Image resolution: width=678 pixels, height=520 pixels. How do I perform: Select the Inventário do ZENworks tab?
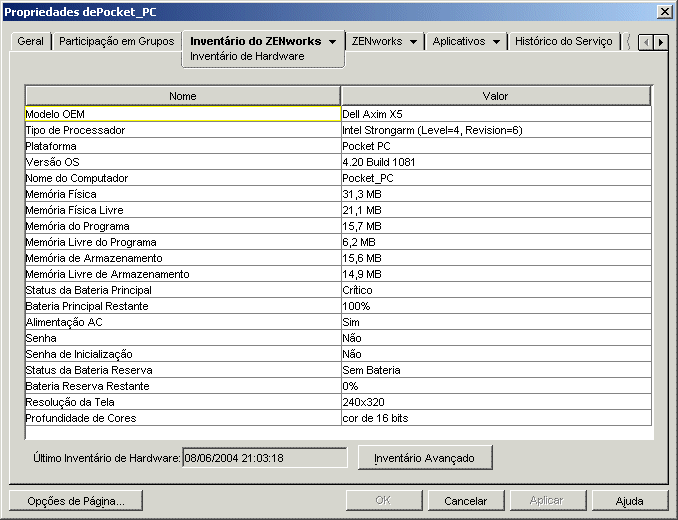click(255, 41)
